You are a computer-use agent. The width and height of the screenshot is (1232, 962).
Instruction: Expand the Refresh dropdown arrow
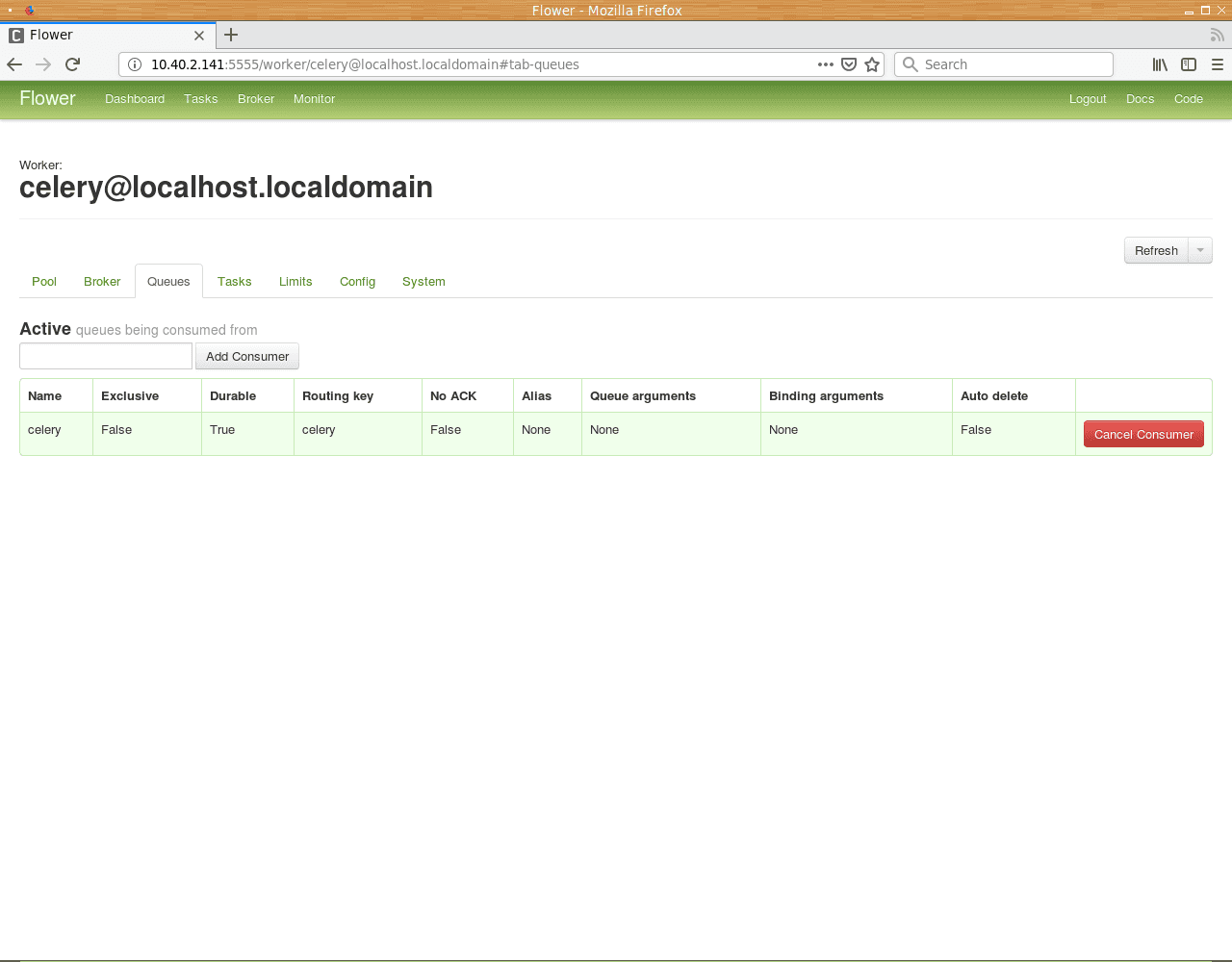point(1200,250)
